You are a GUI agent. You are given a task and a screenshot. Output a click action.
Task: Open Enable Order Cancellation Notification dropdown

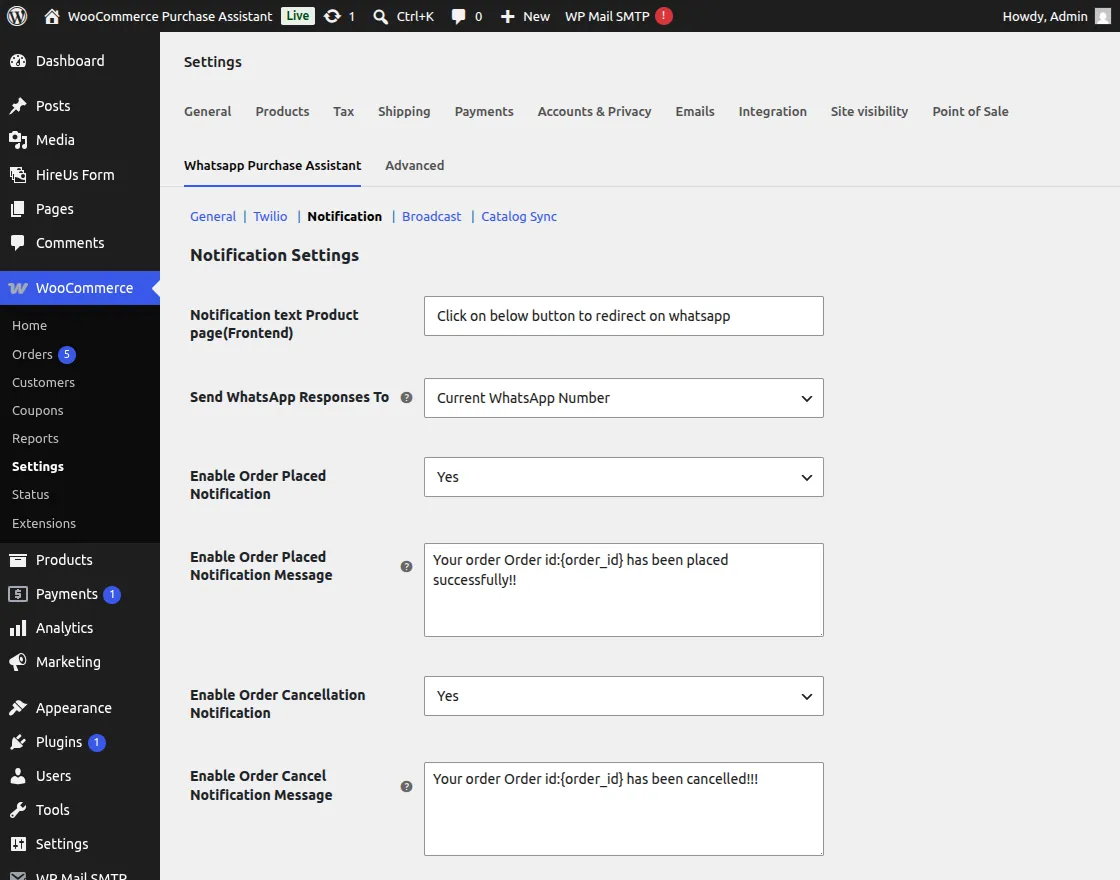coord(624,696)
